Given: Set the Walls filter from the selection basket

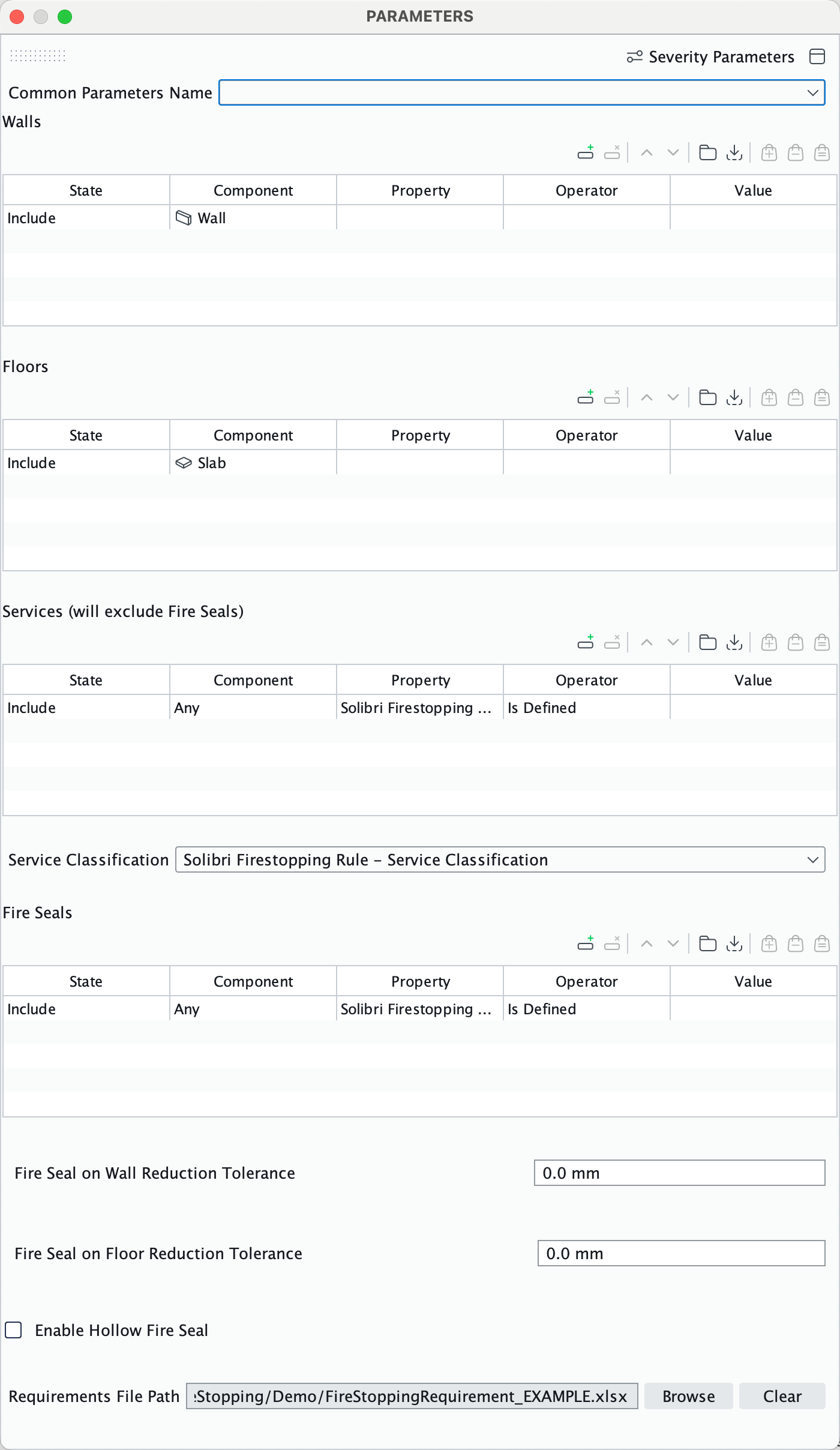Looking at the screenshot, I should [822, 152].
